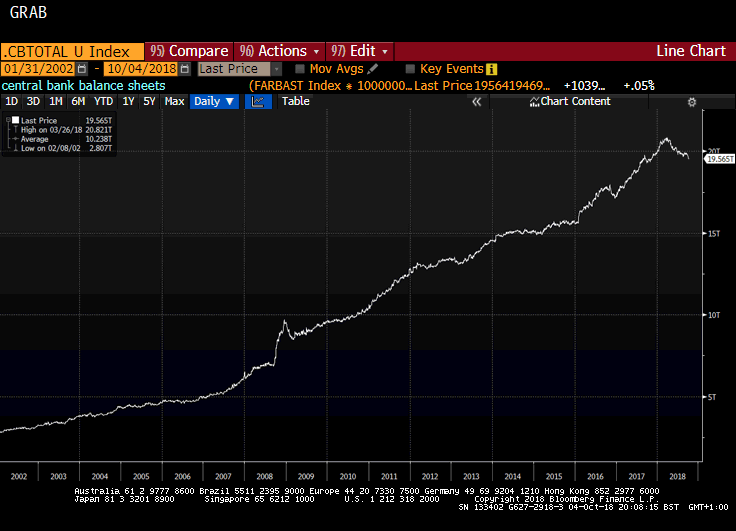Open chart settings gear icon
This screenshot has width=736, height=531.
click(691, 102)
